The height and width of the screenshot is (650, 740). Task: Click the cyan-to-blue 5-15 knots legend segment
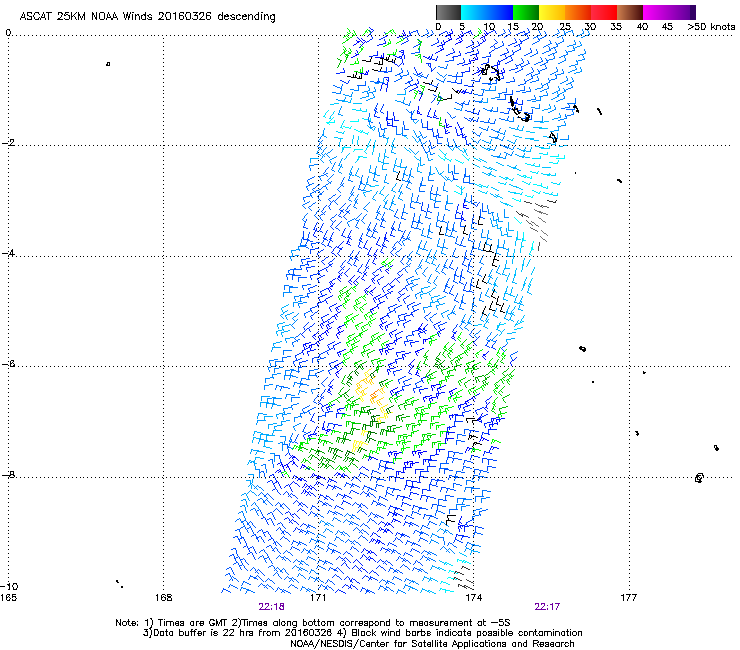pyautogui.click(x=487, y=12)
